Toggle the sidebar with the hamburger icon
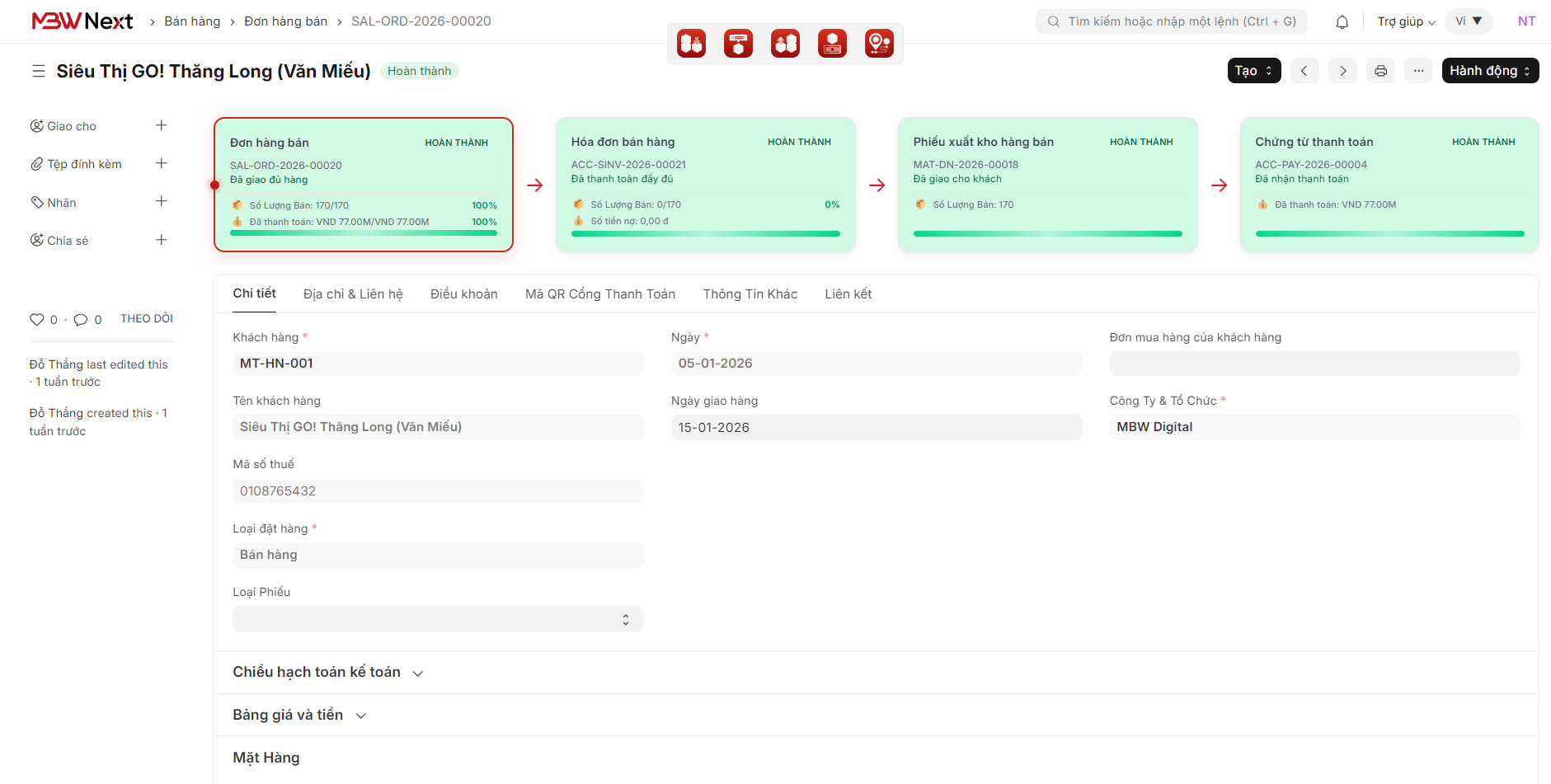The height and width of the screenshot is (784, 1551). (x=39, y=72)
